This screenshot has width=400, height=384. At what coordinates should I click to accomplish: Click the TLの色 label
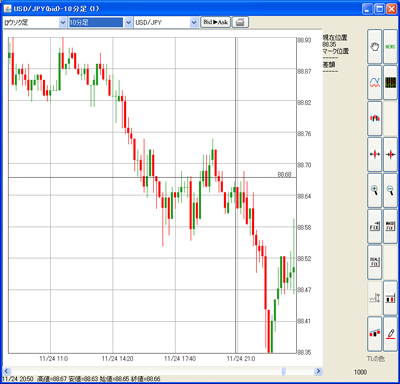pyautogui.click(x=376, y=359)
